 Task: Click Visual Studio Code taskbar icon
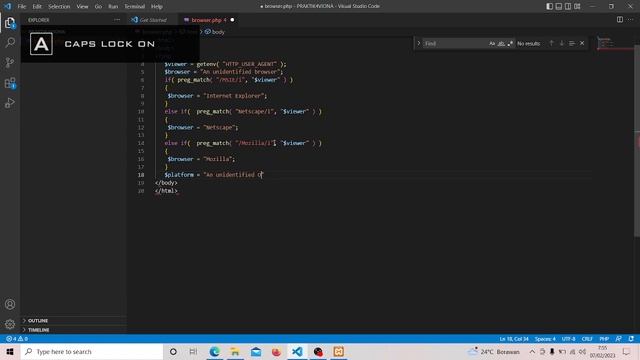coord(297,351)
